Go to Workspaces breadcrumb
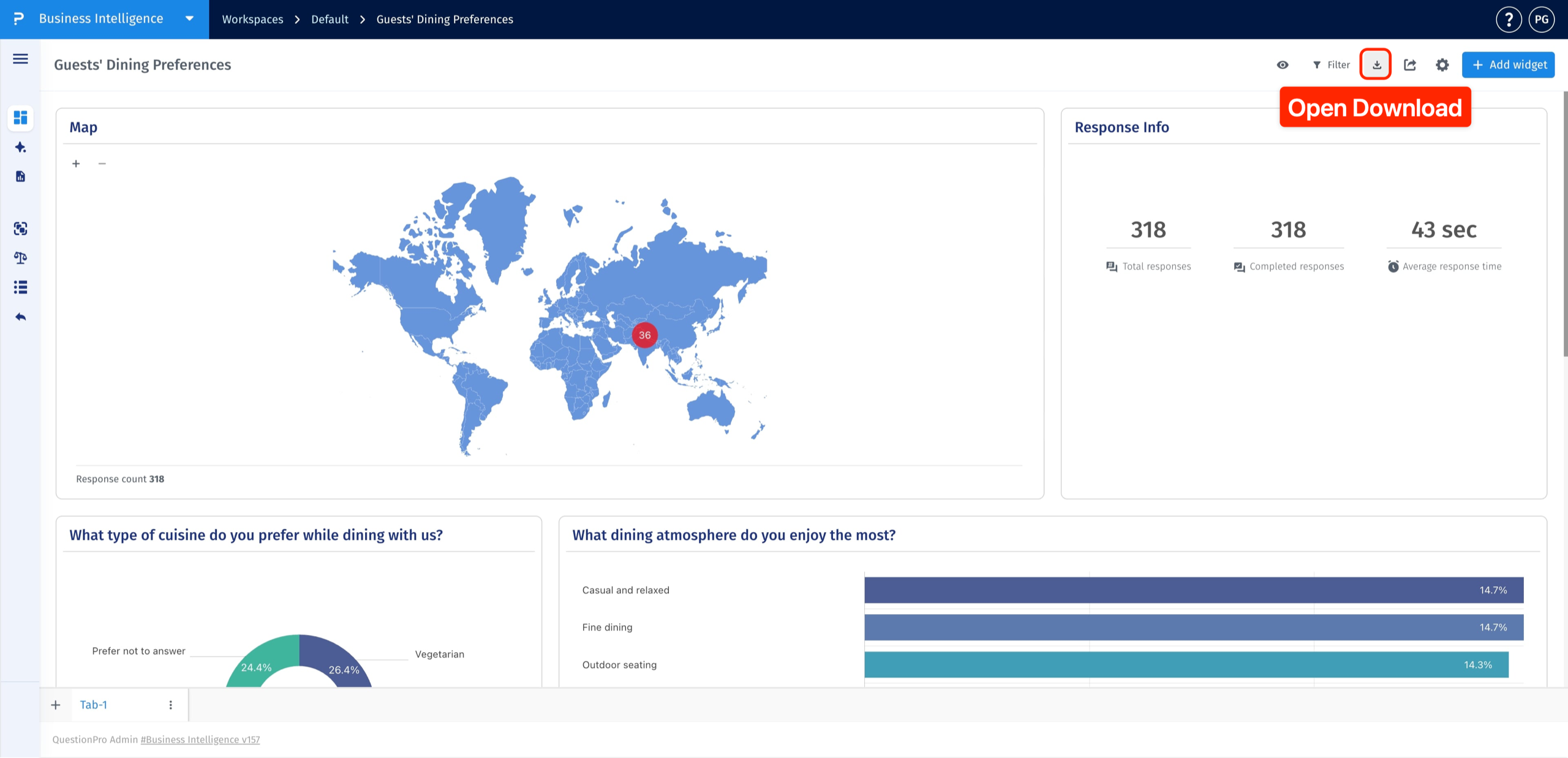The width and height of the screenshot is (1568, 758). (252, 20)
